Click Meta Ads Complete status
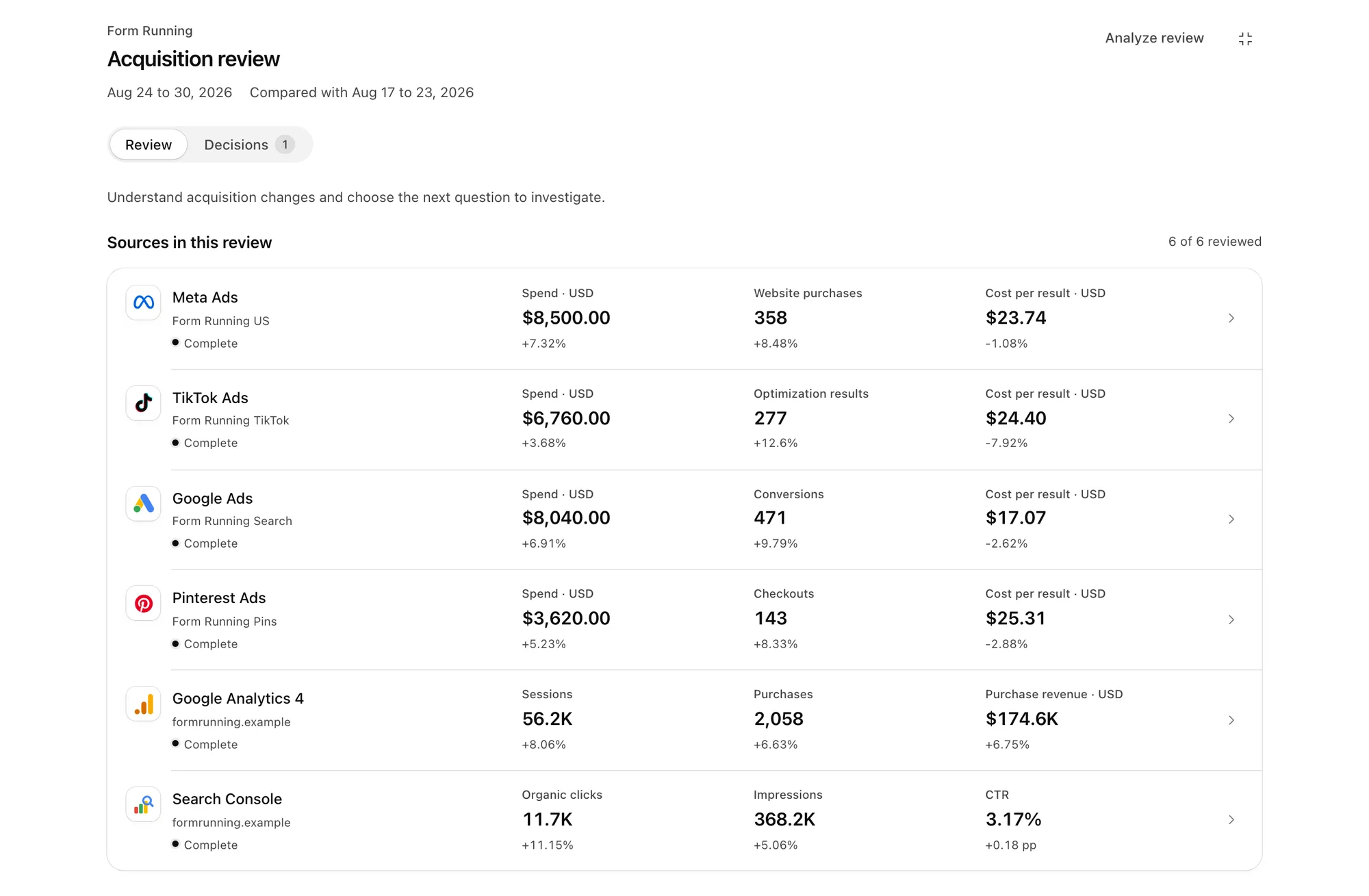1369x896 pixels. pyautogui.click(x=205, y=344)
